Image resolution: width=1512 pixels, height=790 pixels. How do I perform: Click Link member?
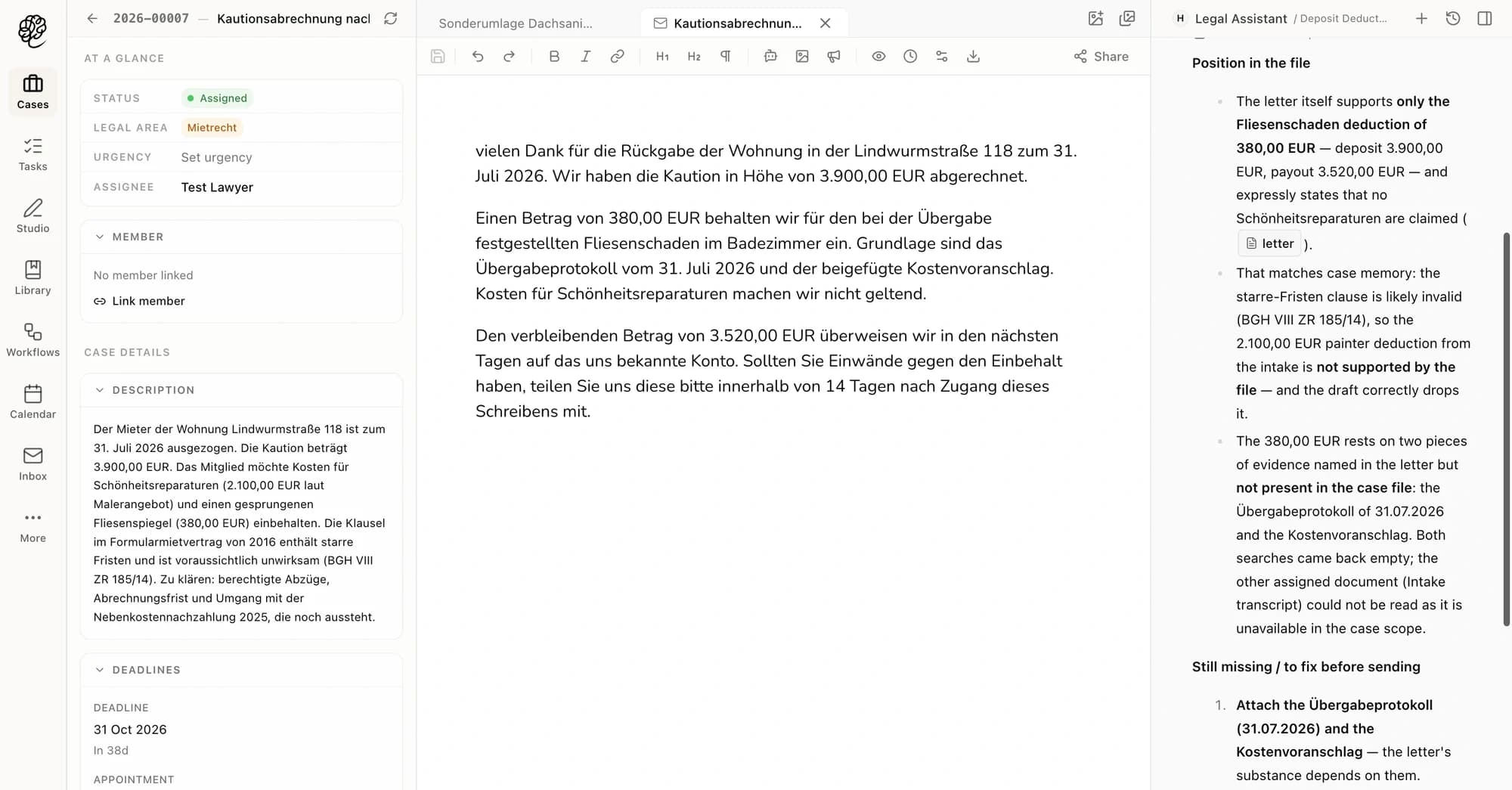pyautogui.click(x=139, y=301)
